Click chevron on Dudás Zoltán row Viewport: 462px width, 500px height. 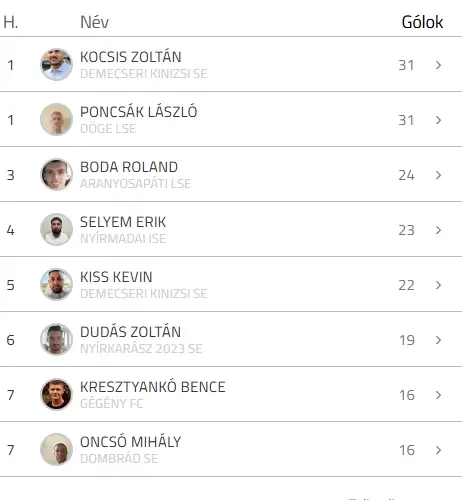439,340
